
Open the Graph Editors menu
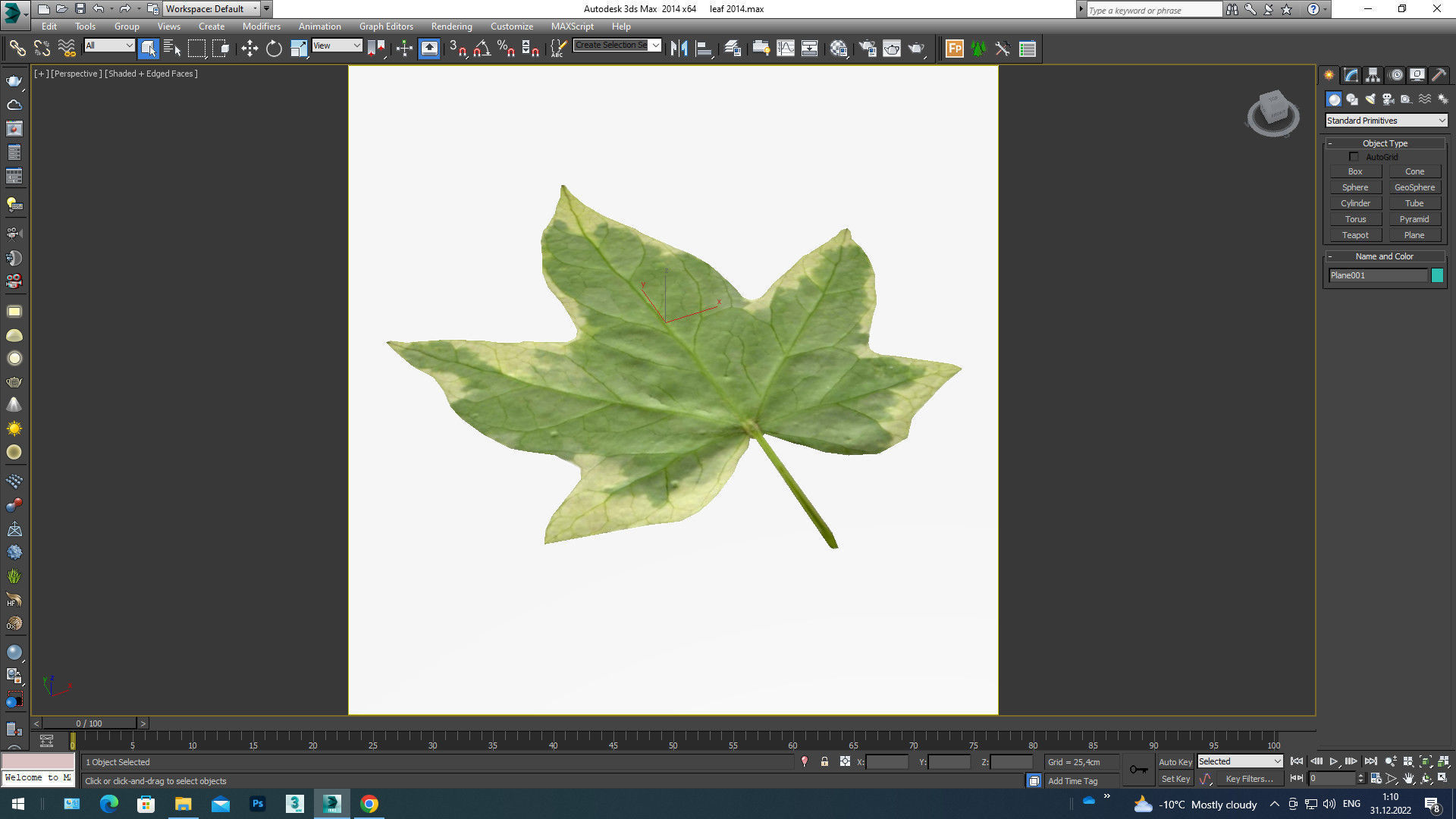[386, 27]
